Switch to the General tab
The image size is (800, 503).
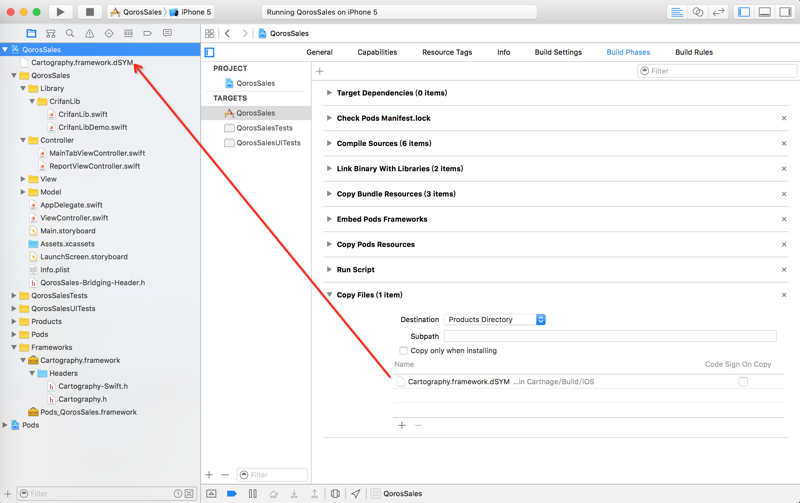[x=319, y=52]
